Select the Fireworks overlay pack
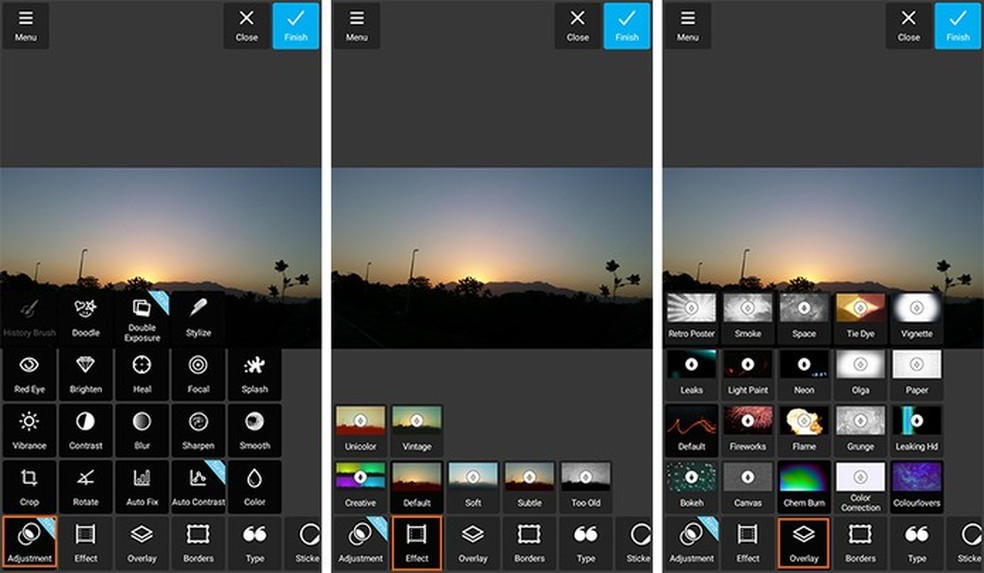The width and height of the screenshot is (984, 573). 747,431
